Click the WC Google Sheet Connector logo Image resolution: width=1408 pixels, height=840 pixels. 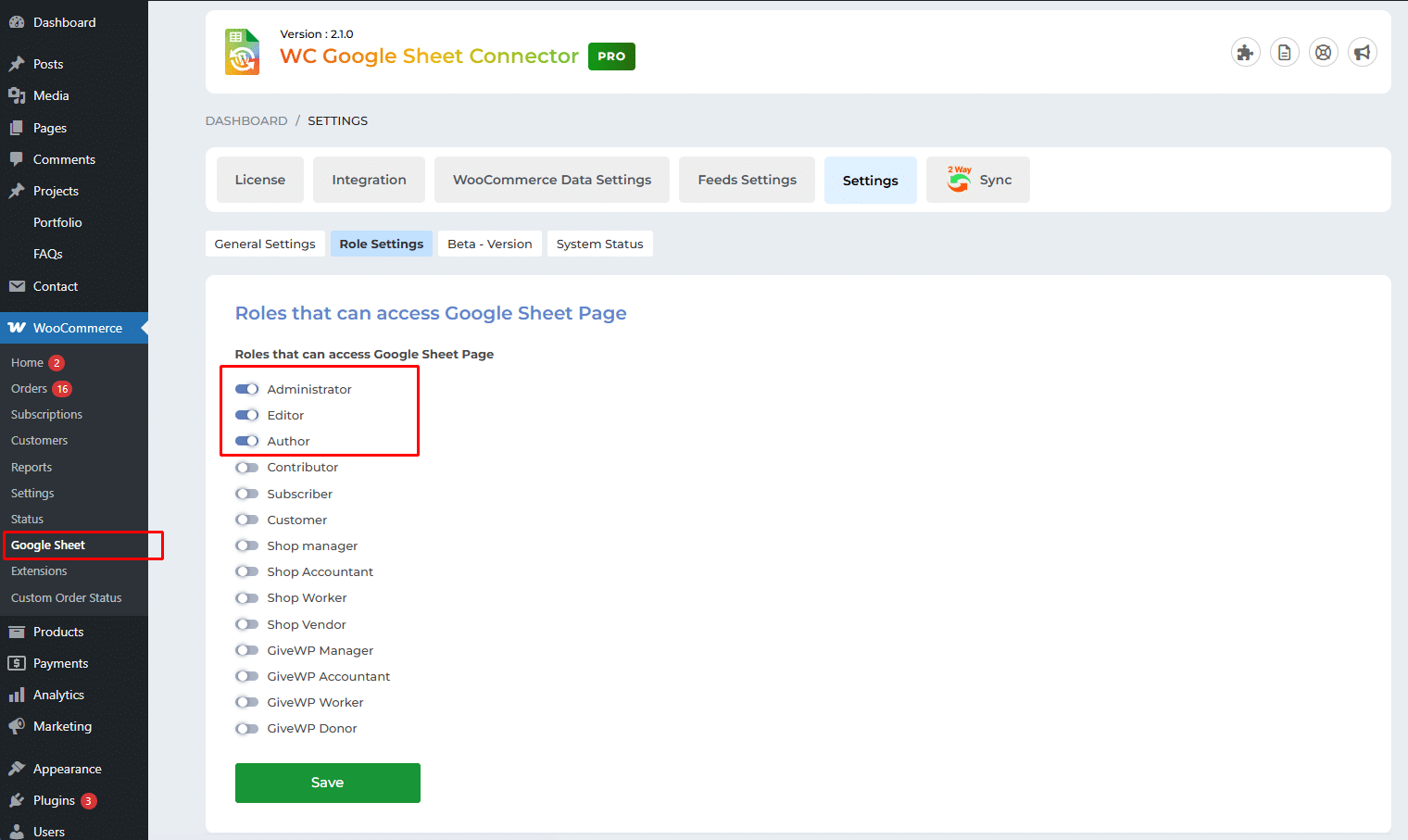(243, 52)
